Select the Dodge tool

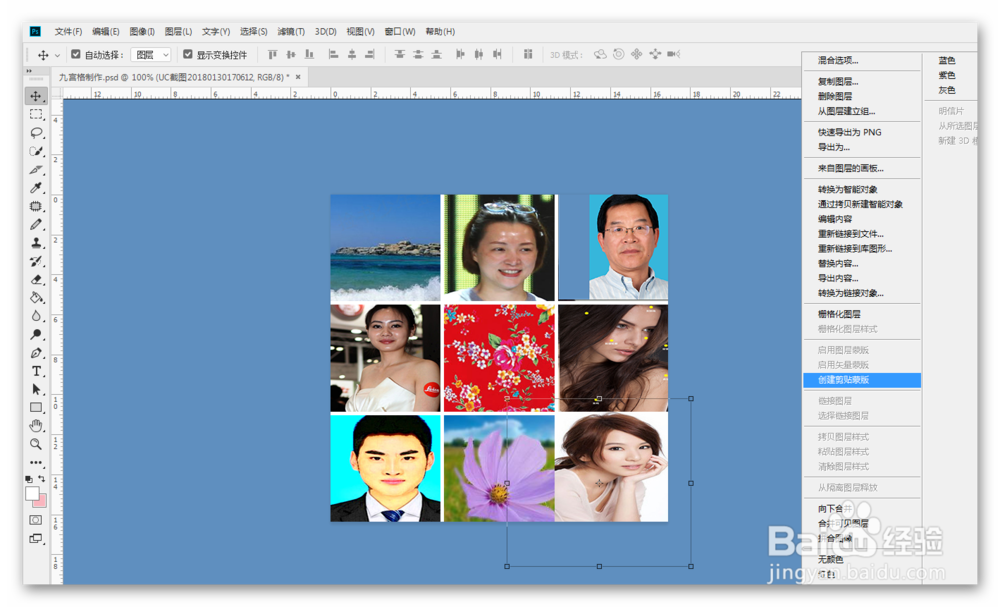pyautogui.click(x=36, y=334)
